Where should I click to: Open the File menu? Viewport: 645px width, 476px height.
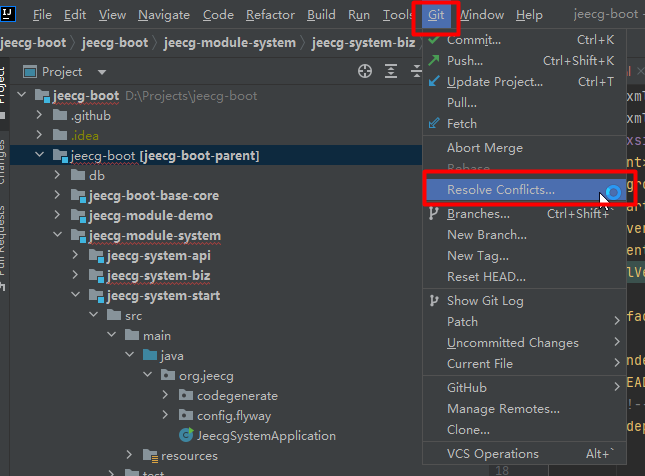42,15
